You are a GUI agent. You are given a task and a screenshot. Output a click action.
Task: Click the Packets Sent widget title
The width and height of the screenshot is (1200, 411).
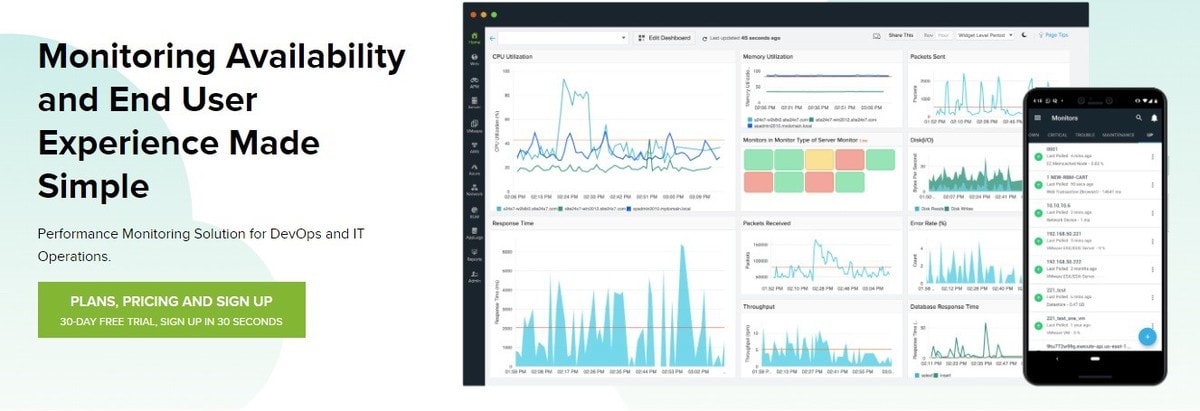coord(927,57)
